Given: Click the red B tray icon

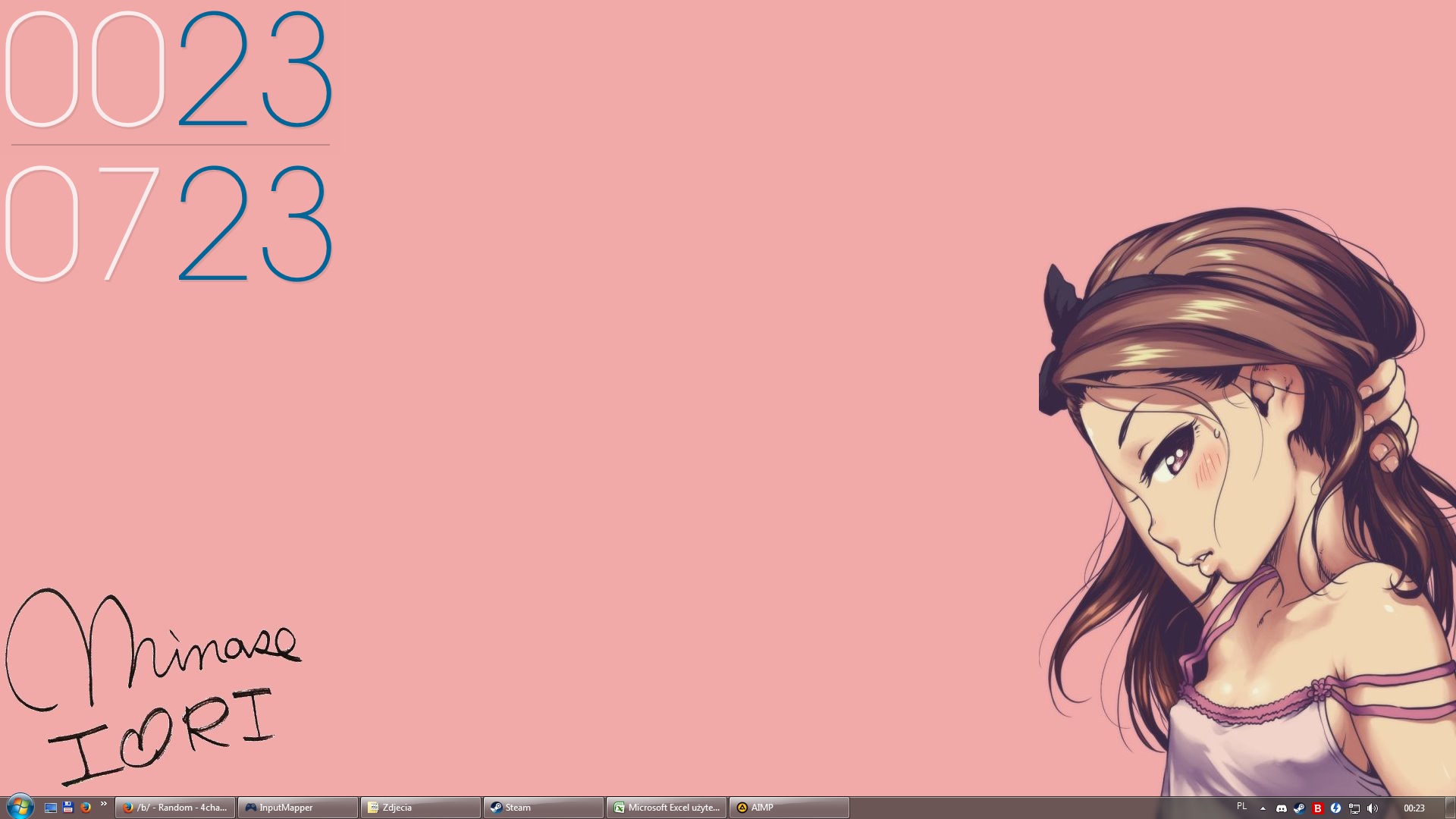Looking at the screenshot, I should point(1318,808).
